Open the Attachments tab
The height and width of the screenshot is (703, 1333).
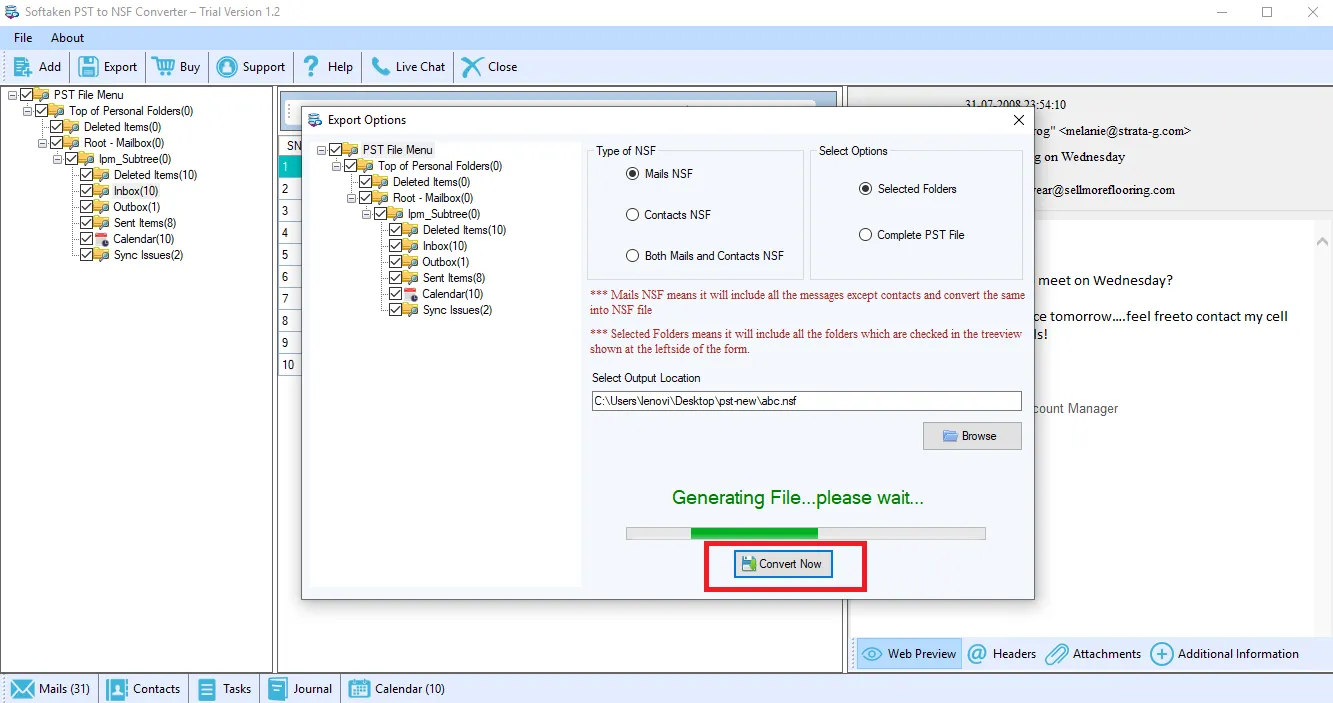click(1094, 654)
